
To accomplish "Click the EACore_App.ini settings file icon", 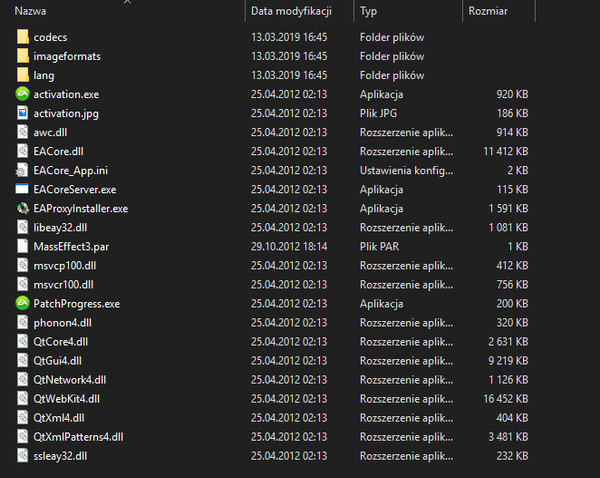I will click(23, 170).
